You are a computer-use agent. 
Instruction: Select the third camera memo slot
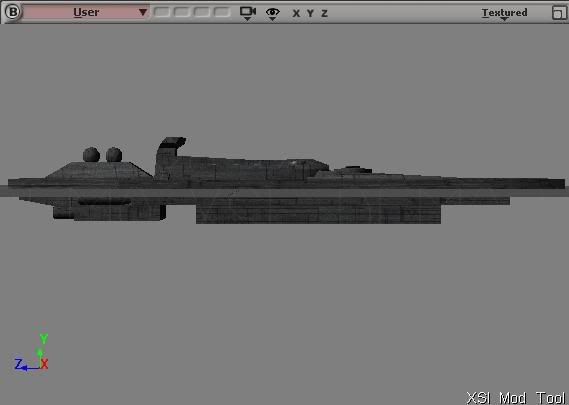(x=202, y=12)
